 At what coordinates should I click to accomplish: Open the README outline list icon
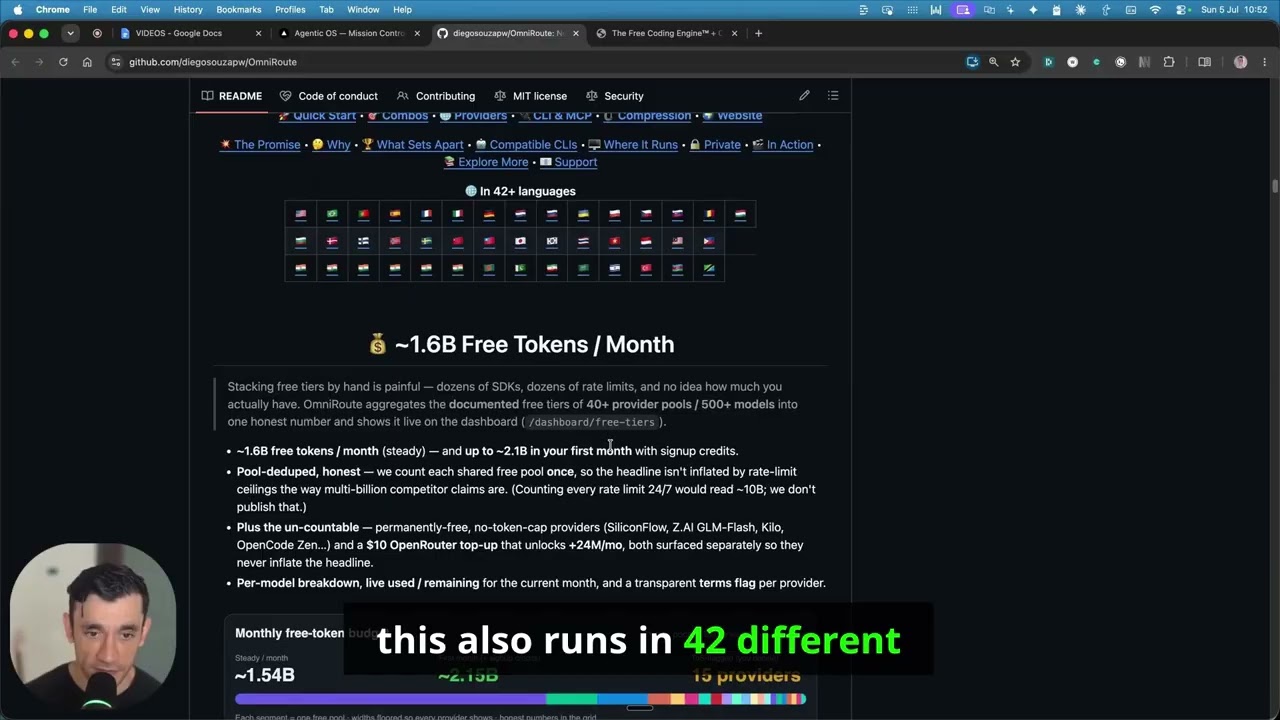pyautogui.click(x=833, y=96)
